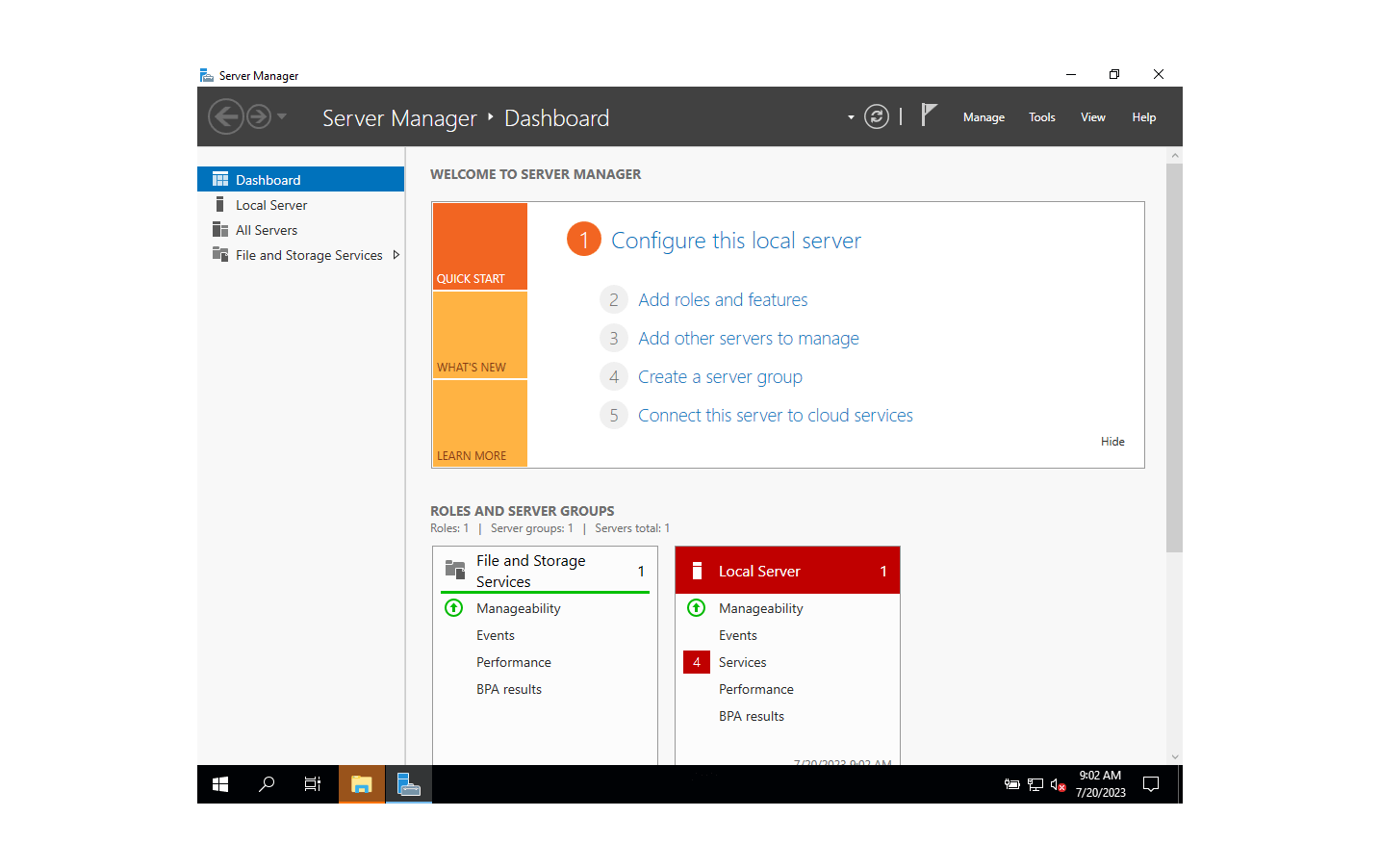
Task: Open Task View on the taskbar
Action: (x=313, y=784)
